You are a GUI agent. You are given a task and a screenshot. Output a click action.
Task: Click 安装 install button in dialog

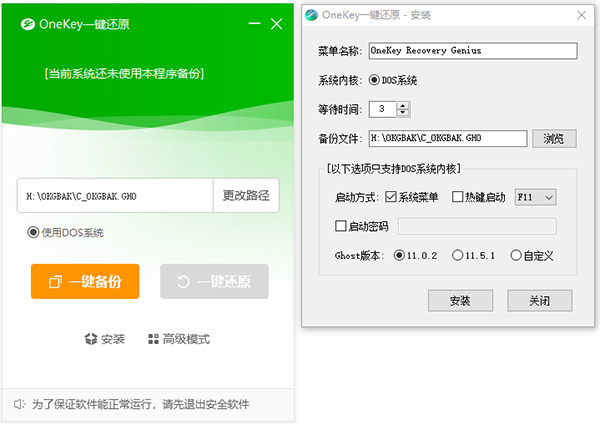click(x=460, y=301)
